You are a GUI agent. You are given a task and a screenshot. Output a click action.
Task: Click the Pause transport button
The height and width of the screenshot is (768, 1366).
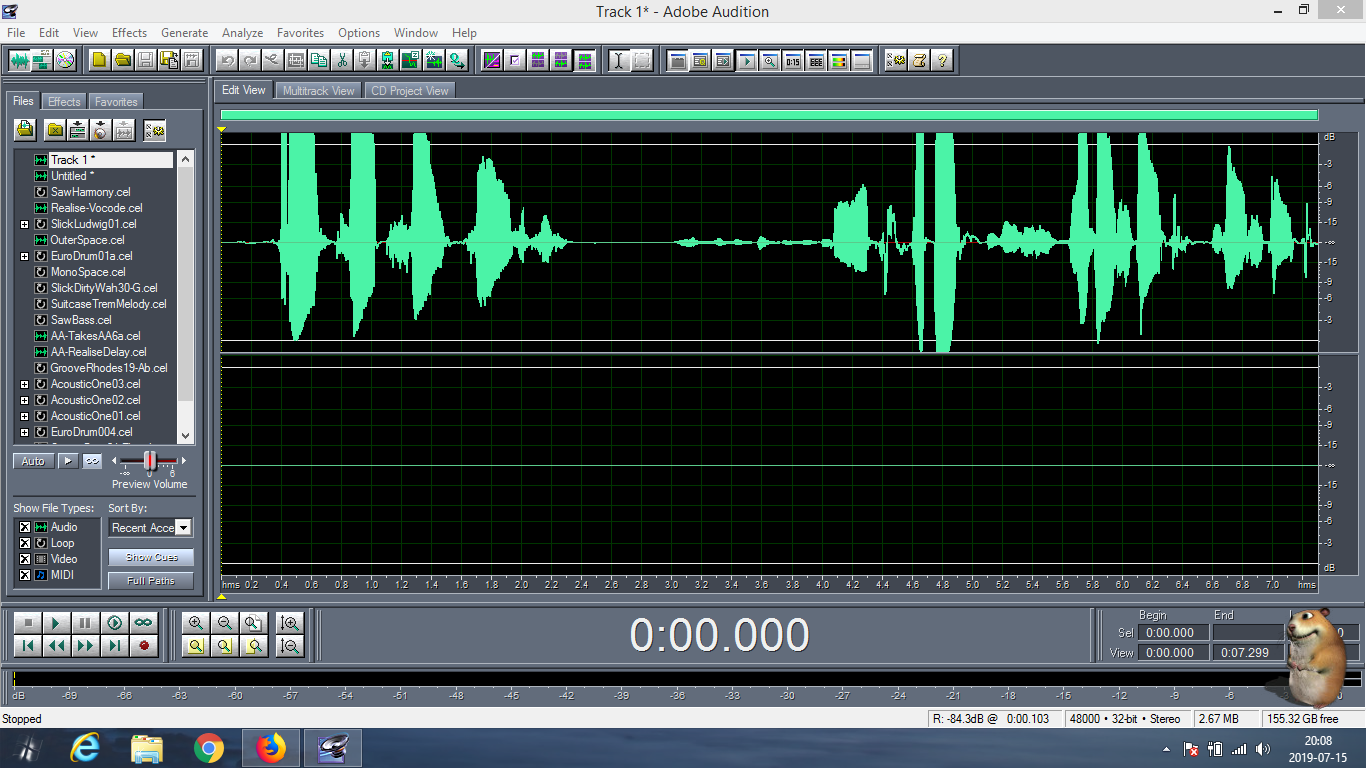click(x=86, y=623)
